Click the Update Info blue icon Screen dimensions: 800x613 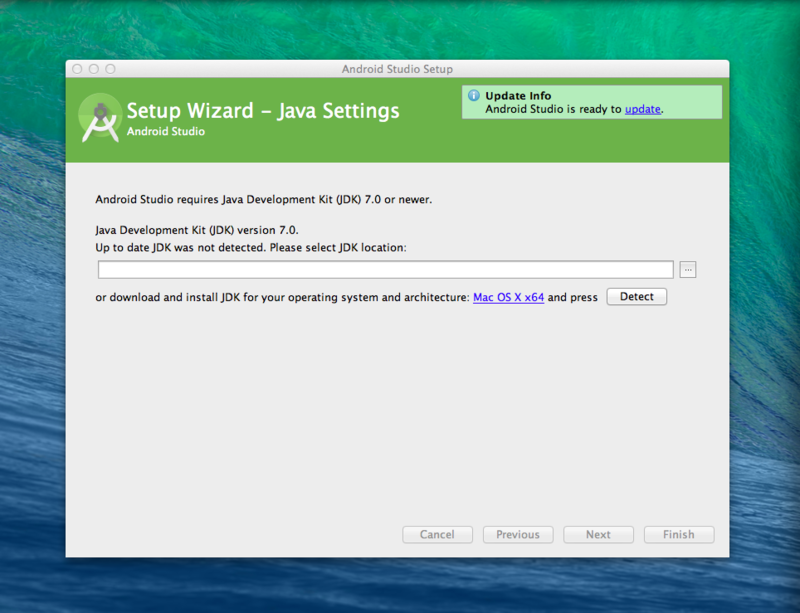tap(474, 95)
